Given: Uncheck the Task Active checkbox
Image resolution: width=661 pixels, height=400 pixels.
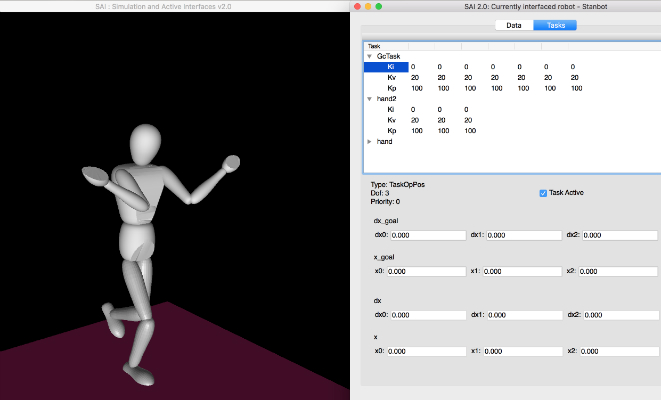Looking at the screenshot, I should point(543,192).
